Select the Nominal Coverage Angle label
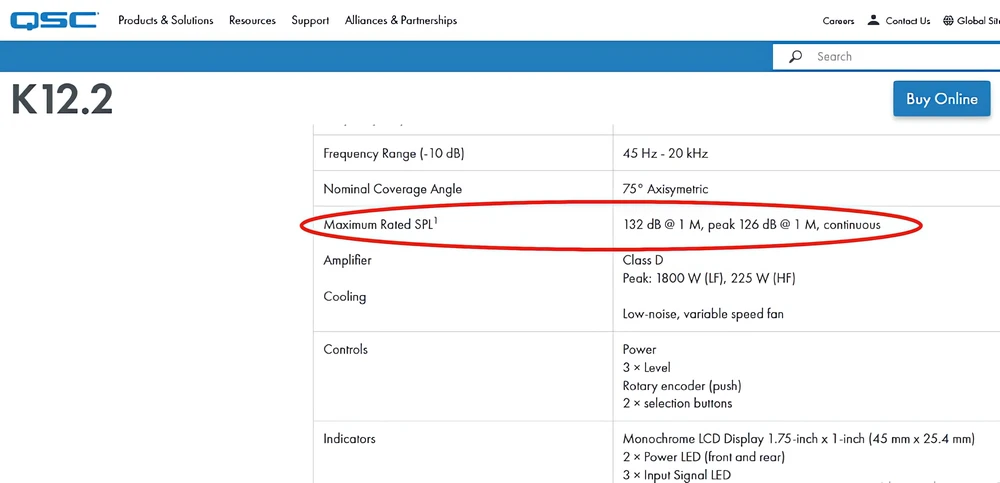 [392, 189]
